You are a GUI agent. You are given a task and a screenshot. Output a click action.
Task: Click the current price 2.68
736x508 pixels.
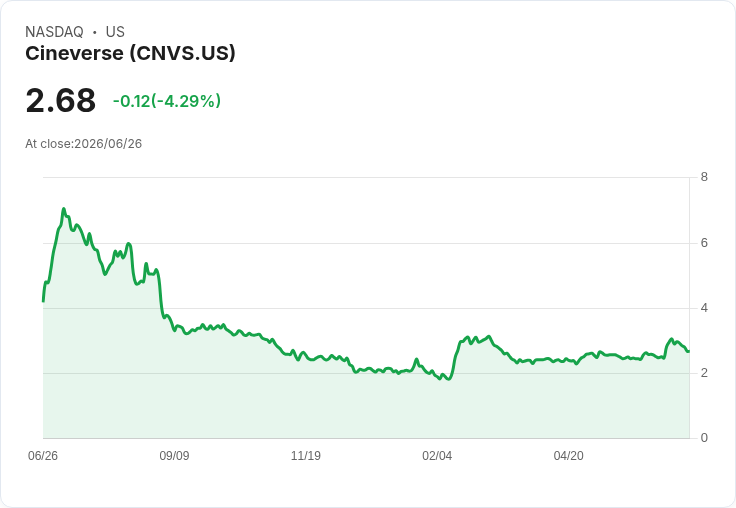(61, 100)
